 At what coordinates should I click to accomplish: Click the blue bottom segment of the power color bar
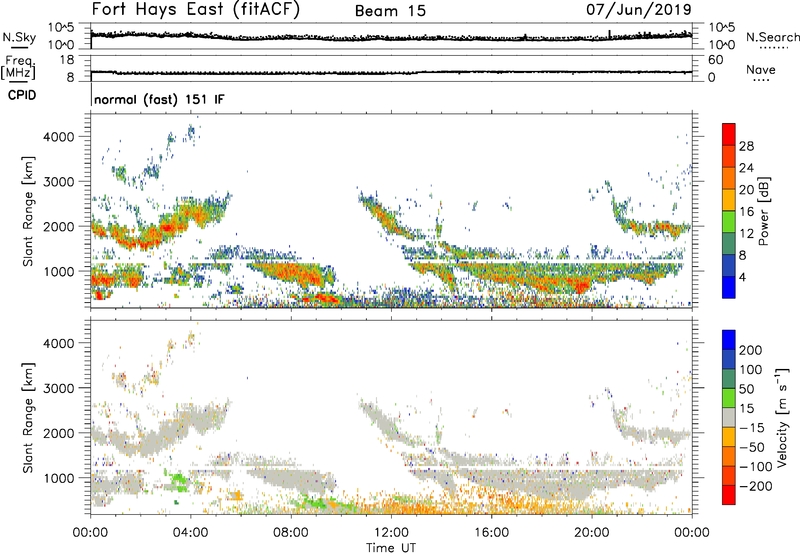point(729,287)
